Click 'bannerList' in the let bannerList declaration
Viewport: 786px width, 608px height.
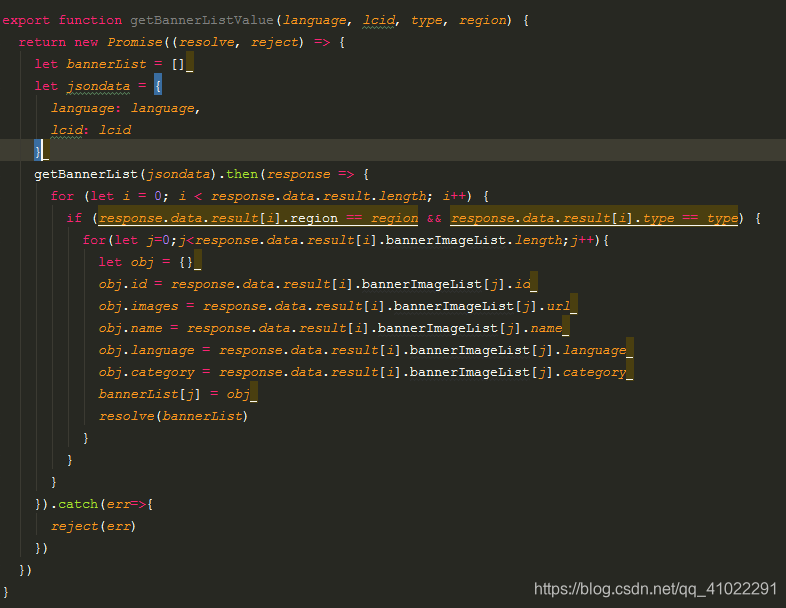coord(106,64)
